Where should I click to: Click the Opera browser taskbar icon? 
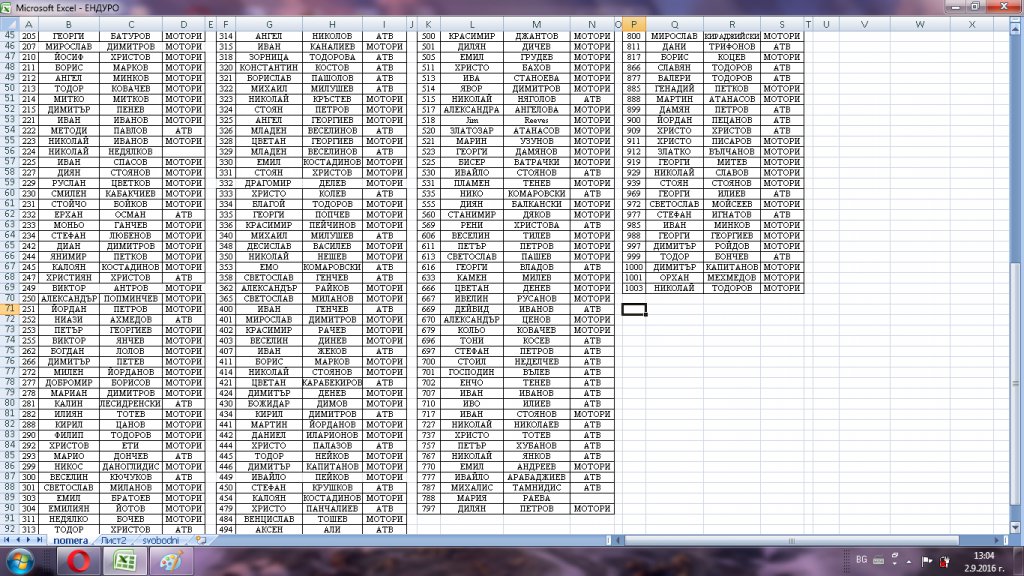coord(77,562)
